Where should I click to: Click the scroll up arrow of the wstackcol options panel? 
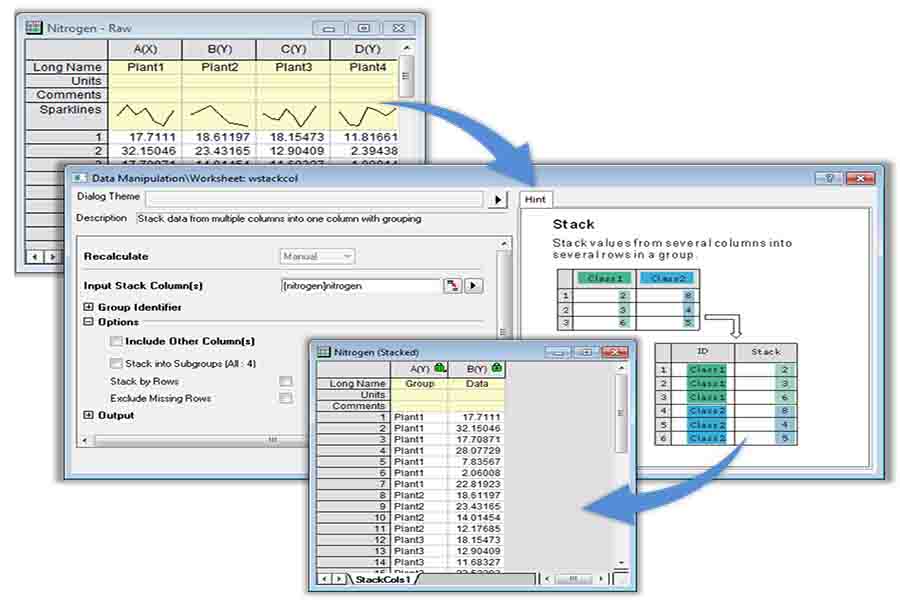coord(503,244)
